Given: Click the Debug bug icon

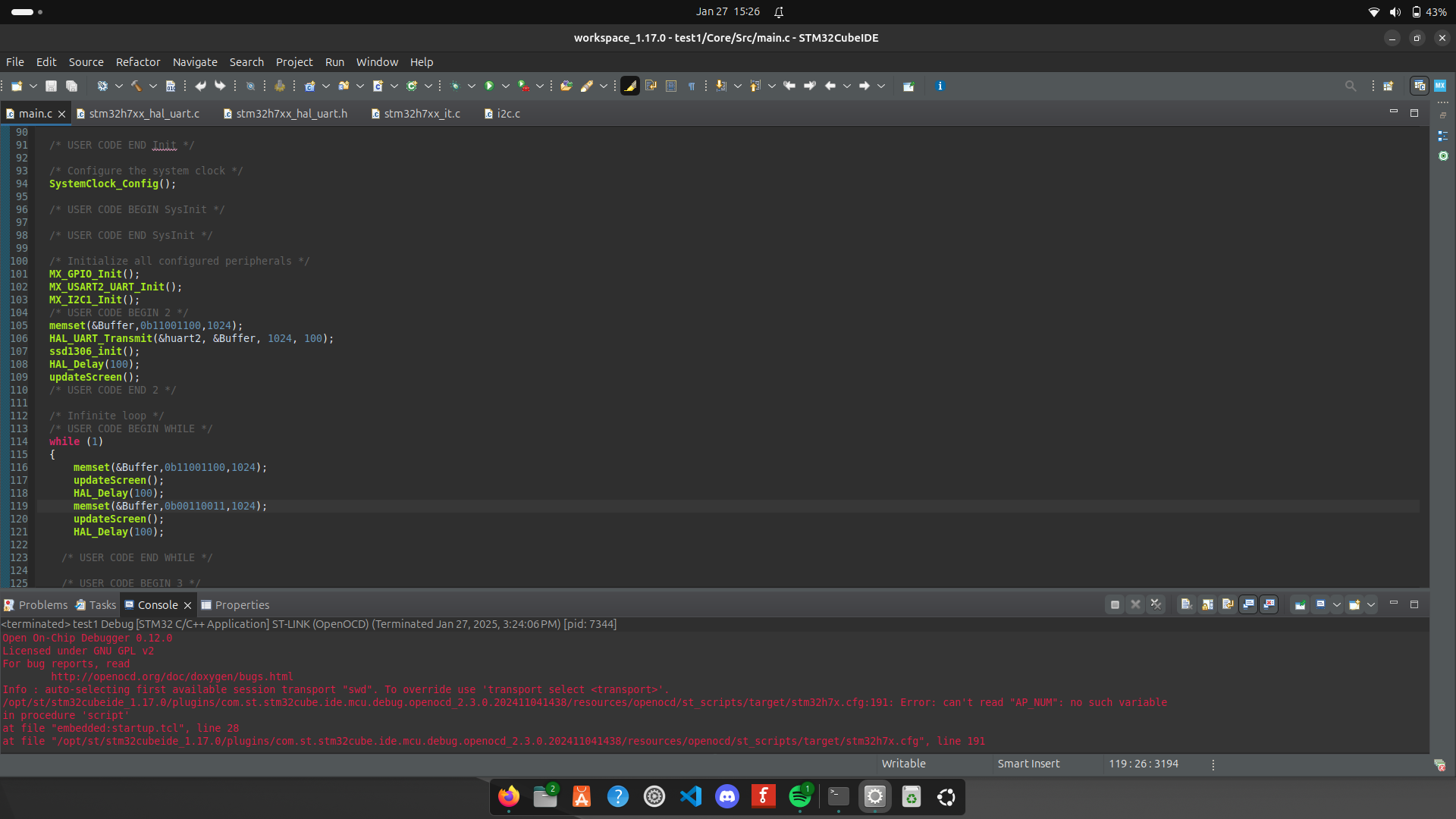Looking at the screenshot, I should pos(455,86).
